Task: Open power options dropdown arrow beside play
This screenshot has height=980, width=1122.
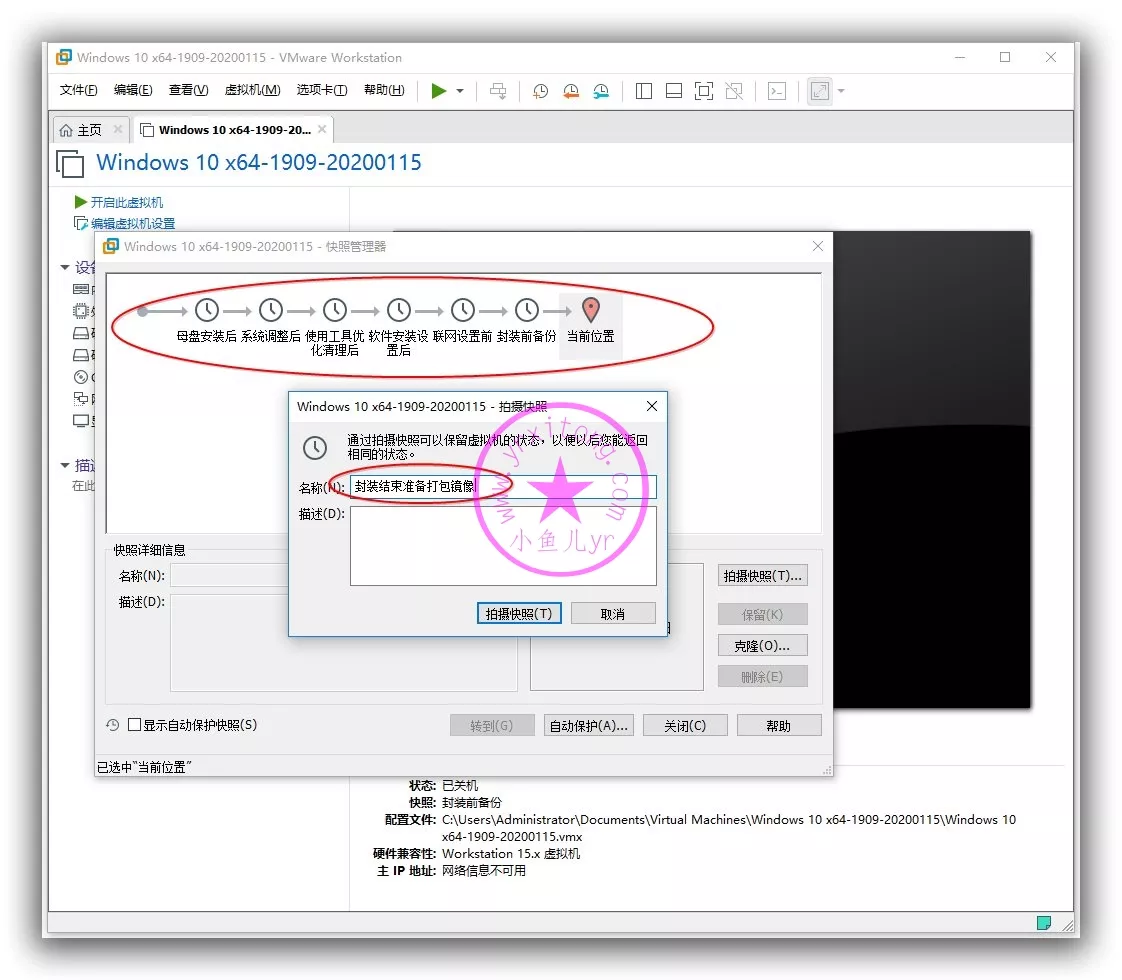Action: pos(460,91)
